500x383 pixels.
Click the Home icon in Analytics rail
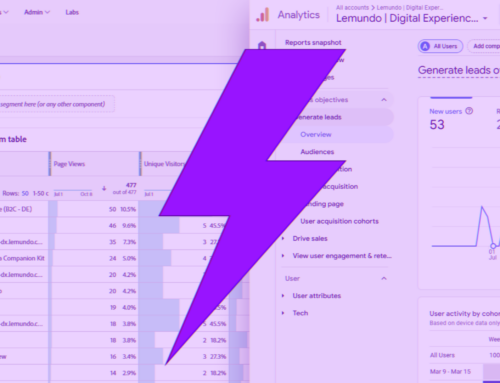(x=262, y=45)
